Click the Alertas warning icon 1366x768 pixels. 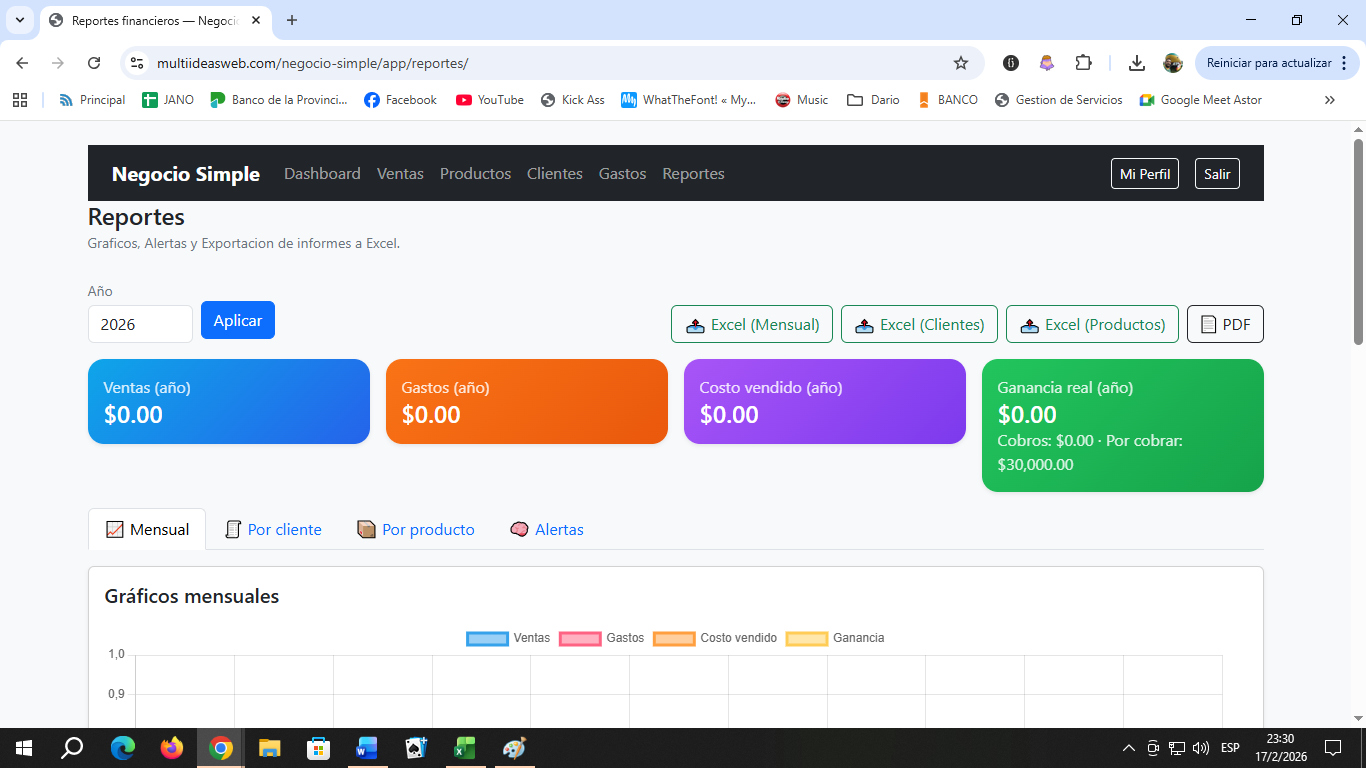(x=519, y=529)
